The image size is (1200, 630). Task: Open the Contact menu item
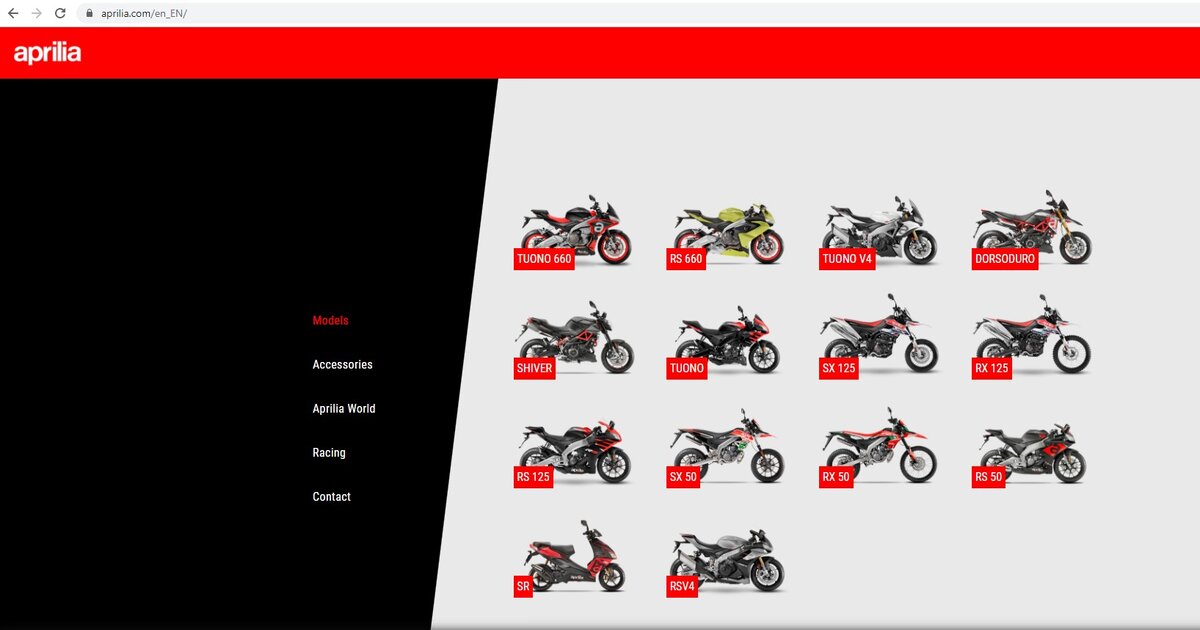(x=332, y=497)
